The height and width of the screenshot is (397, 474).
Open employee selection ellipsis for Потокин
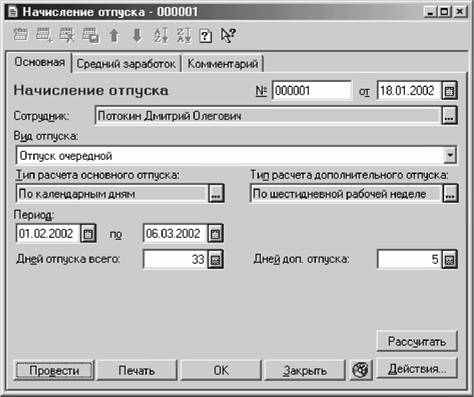[x=450, y=116]
